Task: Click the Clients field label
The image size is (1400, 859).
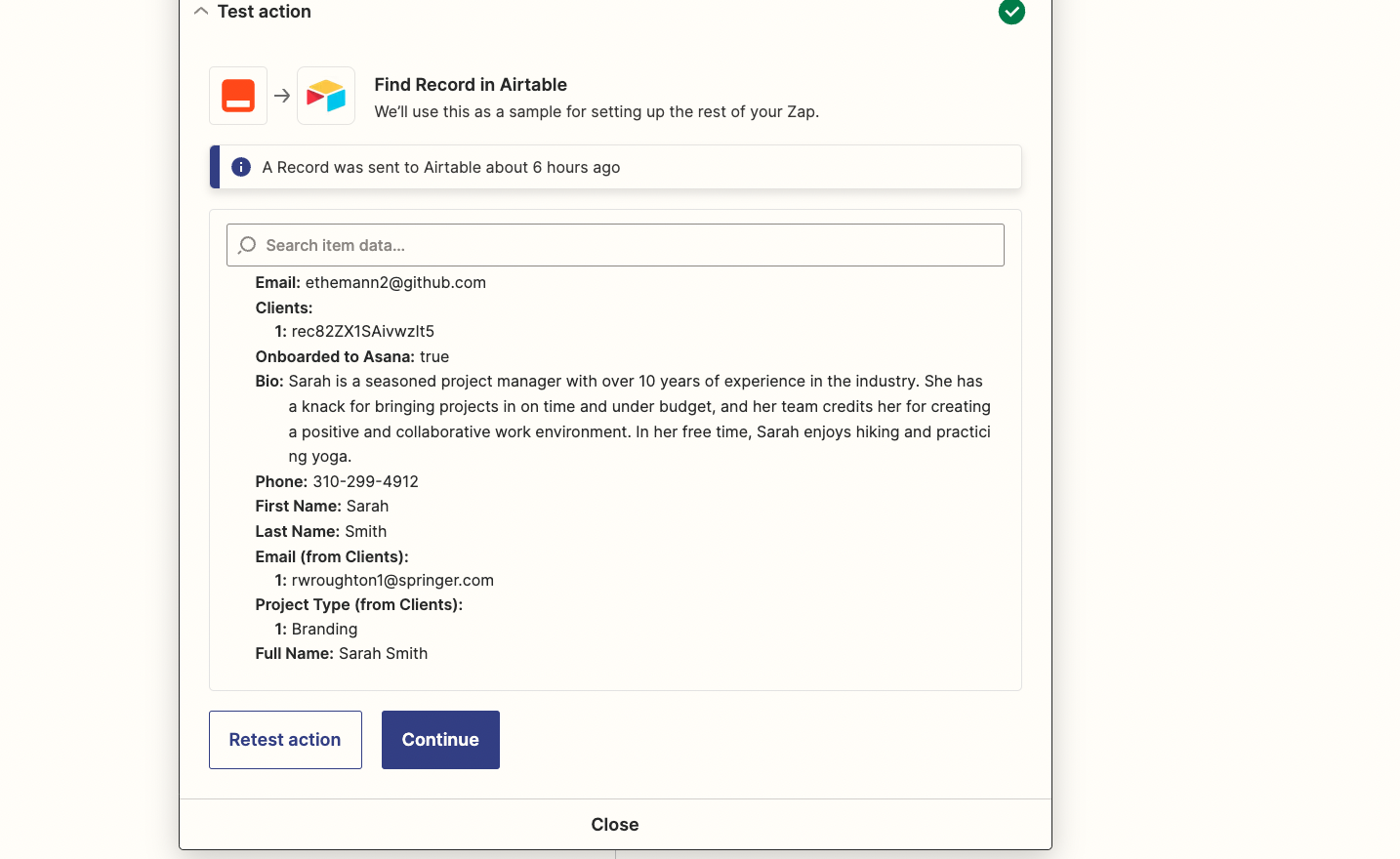Action: (284, 308)
